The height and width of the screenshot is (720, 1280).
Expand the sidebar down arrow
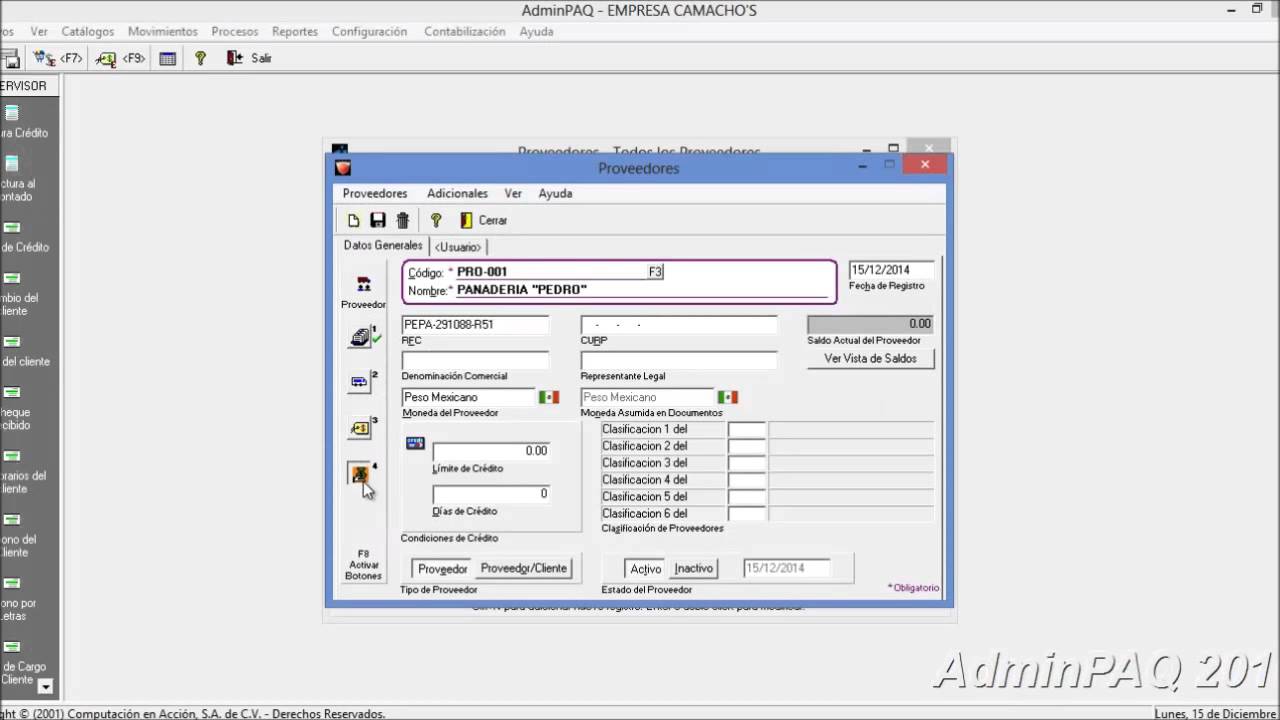tap(44, 686)
